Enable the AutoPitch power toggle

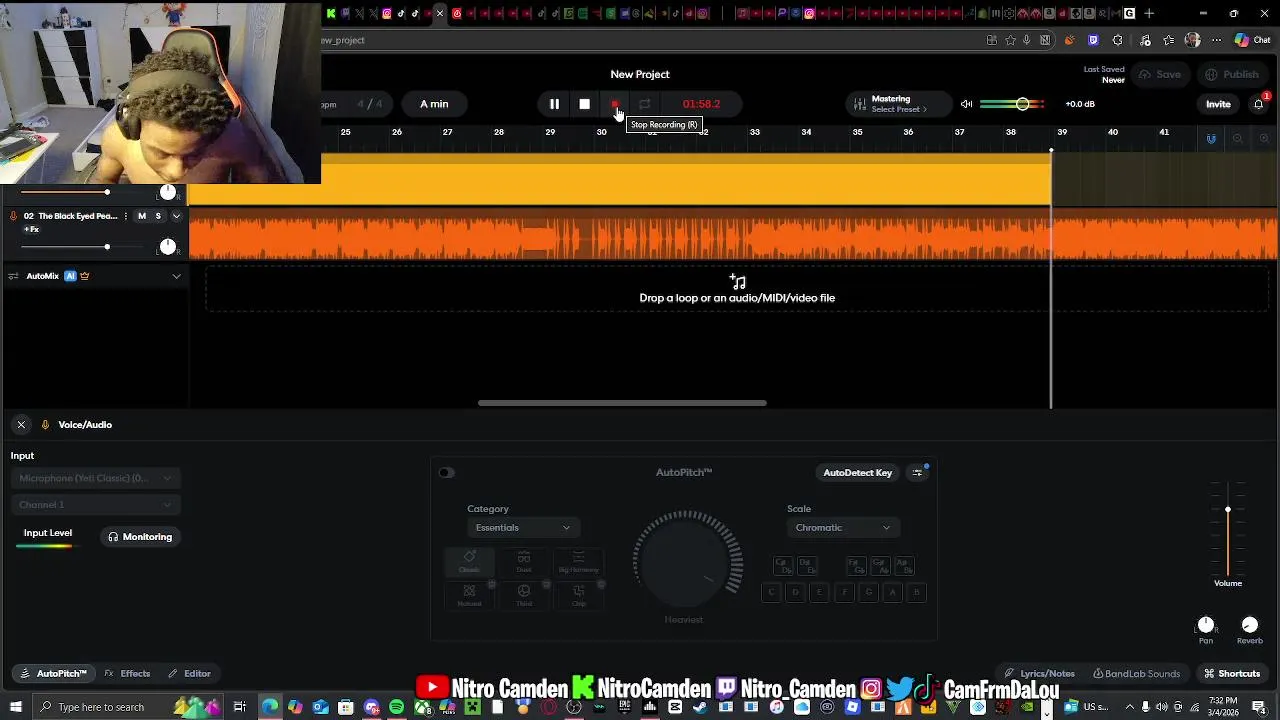[446, 473]
